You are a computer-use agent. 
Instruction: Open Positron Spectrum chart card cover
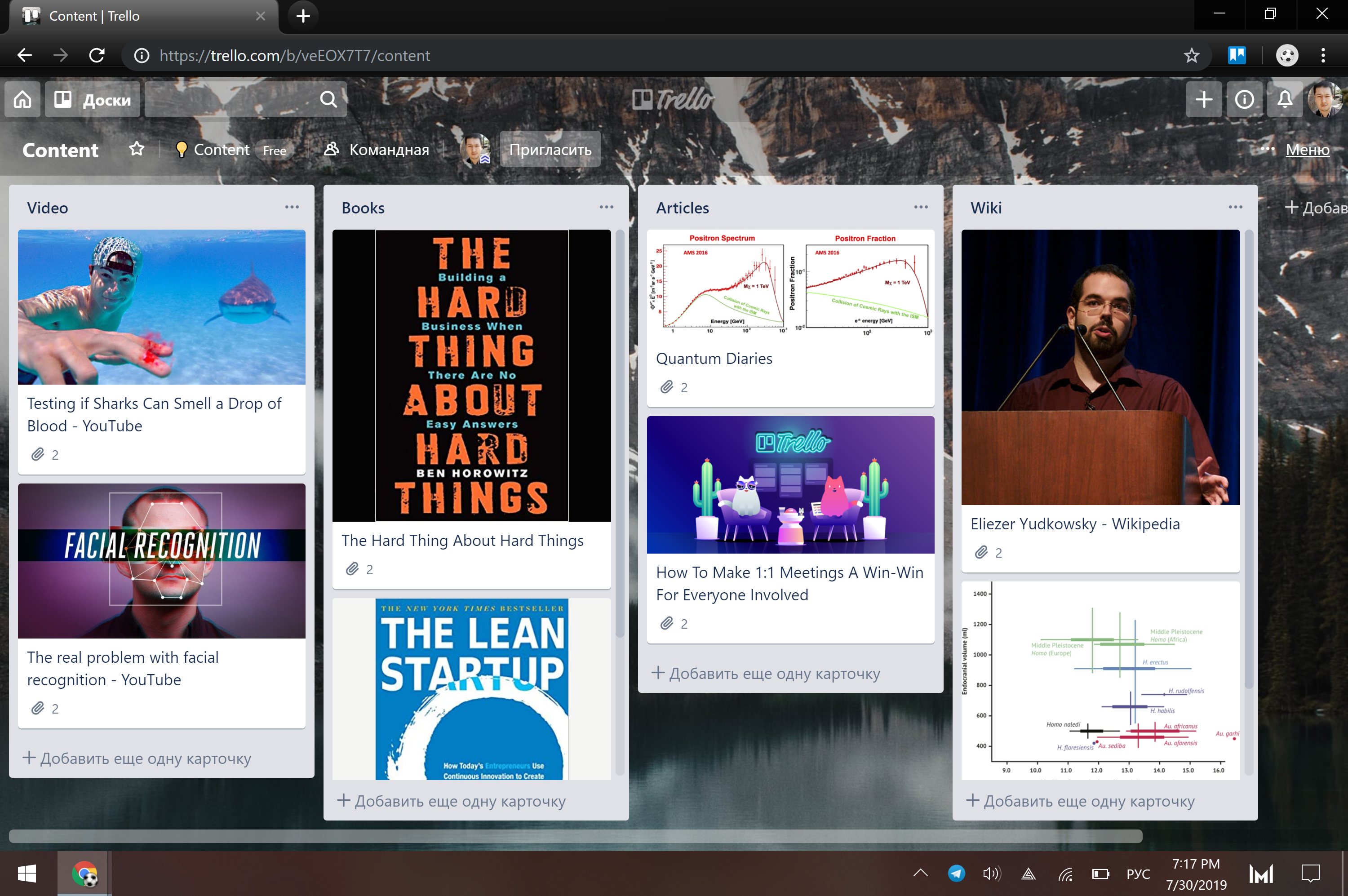(790, 284)
